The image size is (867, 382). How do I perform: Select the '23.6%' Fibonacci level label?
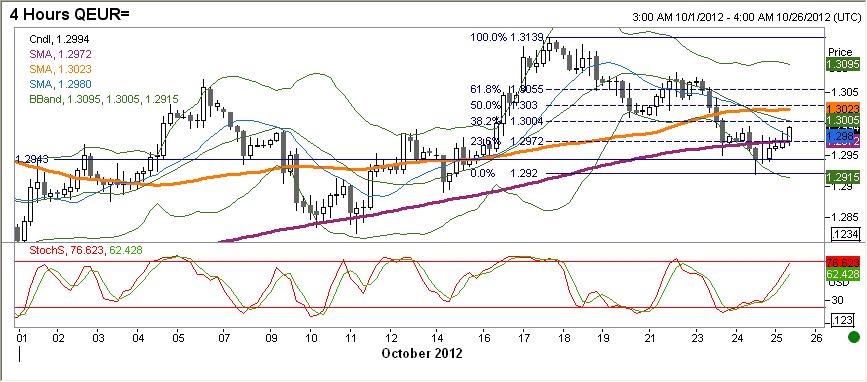click(x=485, y=142)
